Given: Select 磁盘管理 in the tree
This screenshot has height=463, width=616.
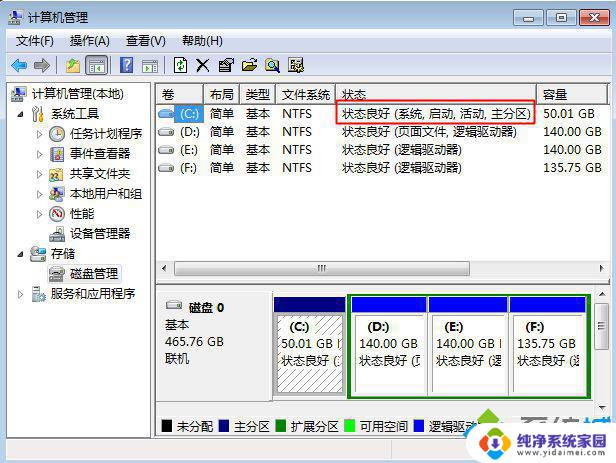Looking at the screenshot, I should [x=94, y=274].
